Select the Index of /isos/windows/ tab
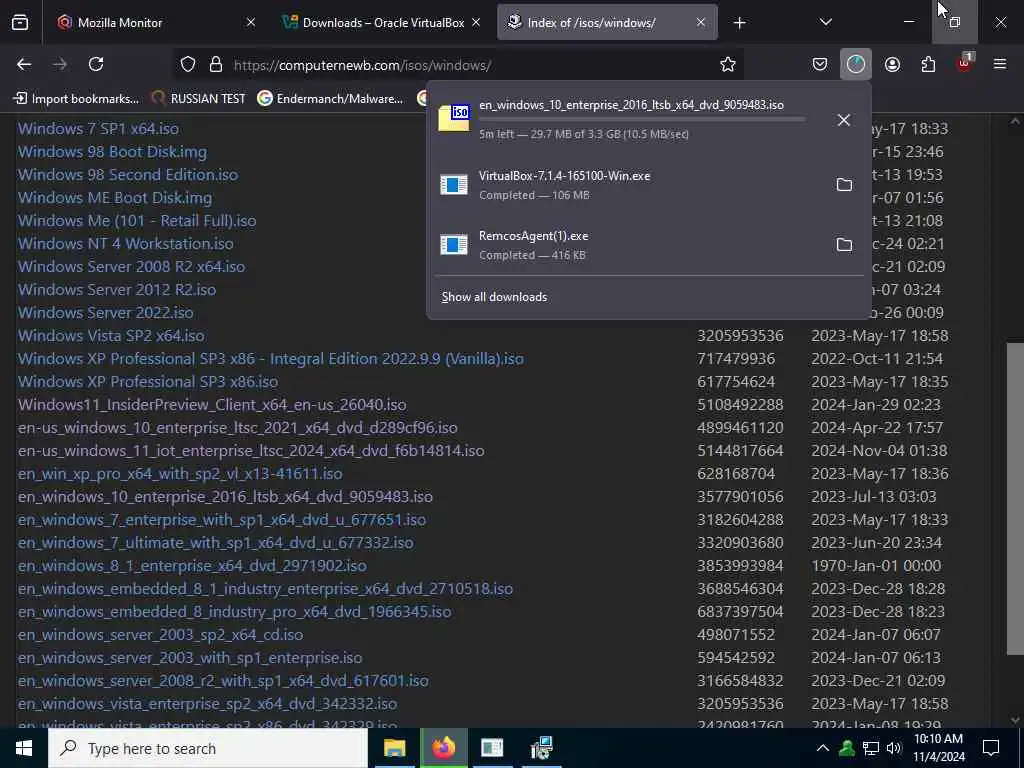 click(607, 23)
